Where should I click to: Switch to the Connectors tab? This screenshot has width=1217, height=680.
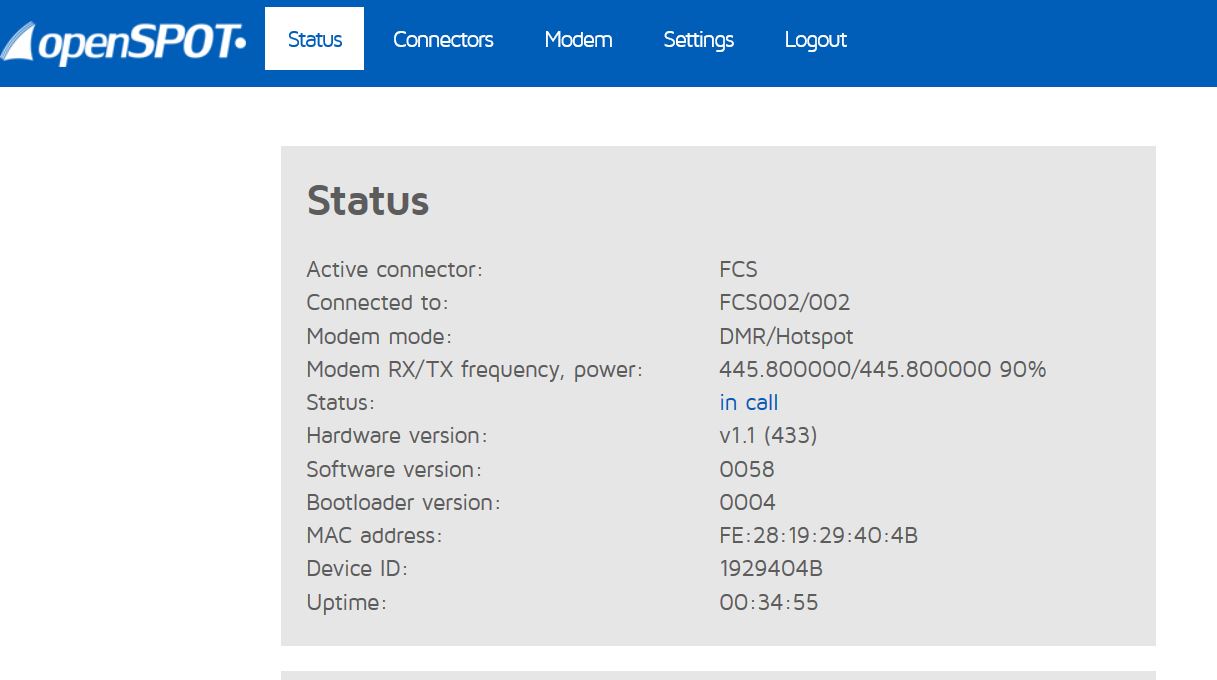pyautogui.click(x=443, y=39)
